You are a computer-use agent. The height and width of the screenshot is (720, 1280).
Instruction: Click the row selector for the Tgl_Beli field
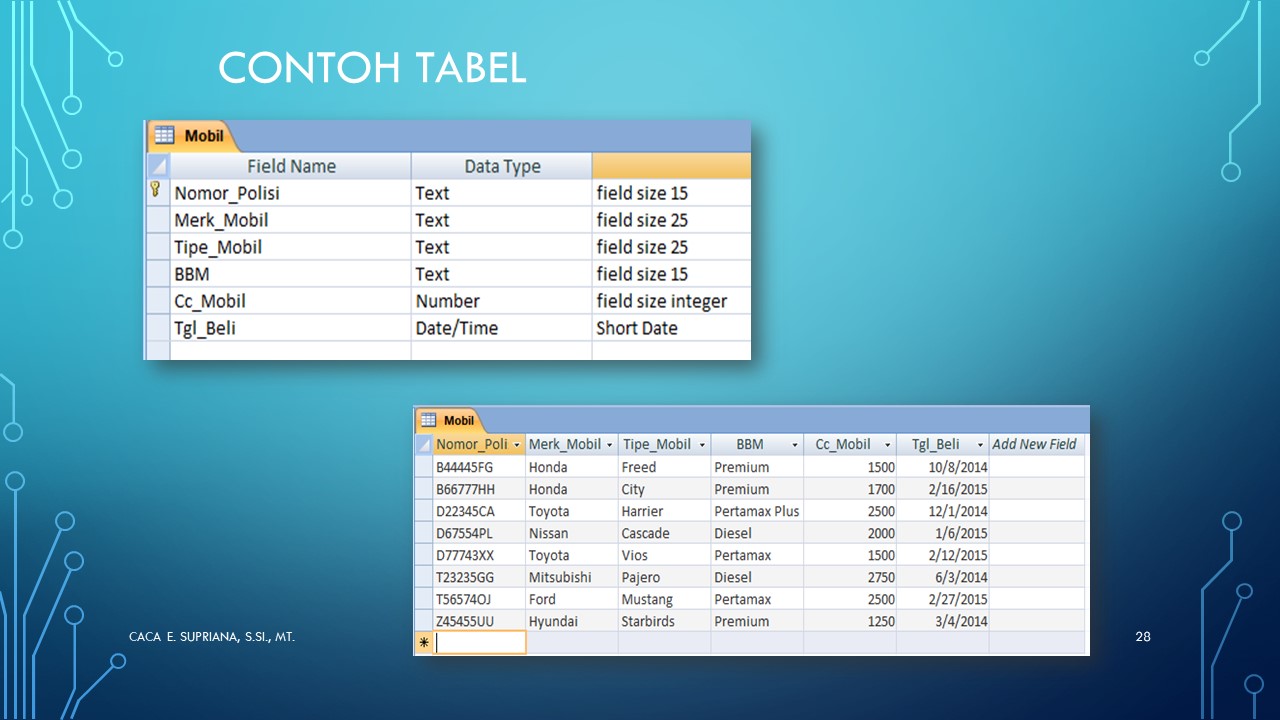click(157, 327)
